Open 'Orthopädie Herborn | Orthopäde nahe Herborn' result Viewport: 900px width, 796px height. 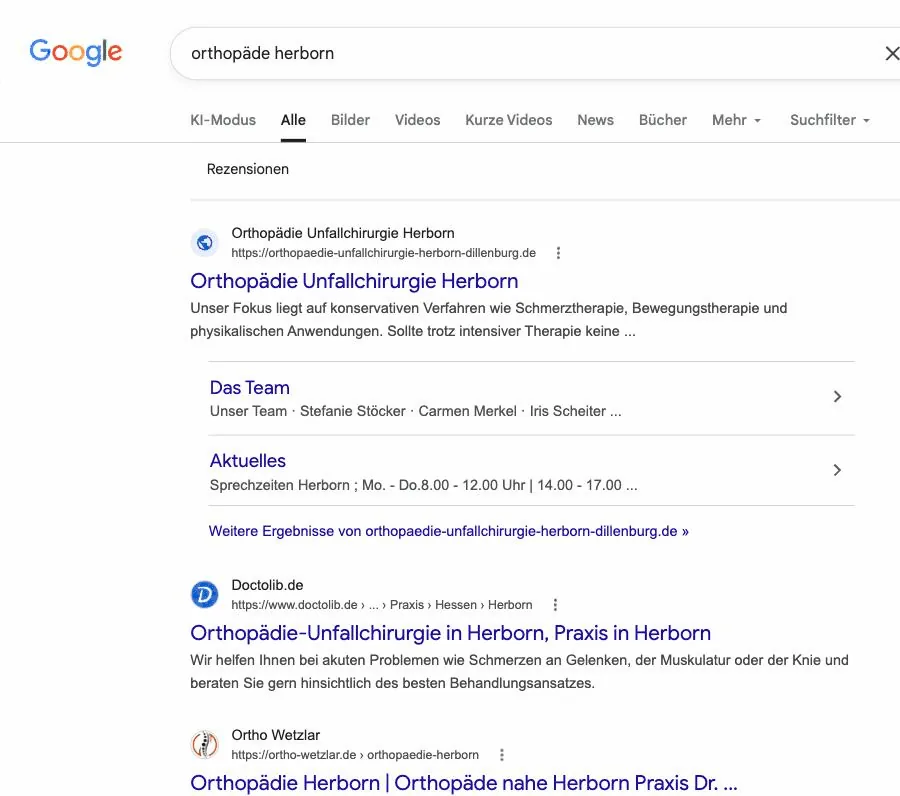pos(464,783)
